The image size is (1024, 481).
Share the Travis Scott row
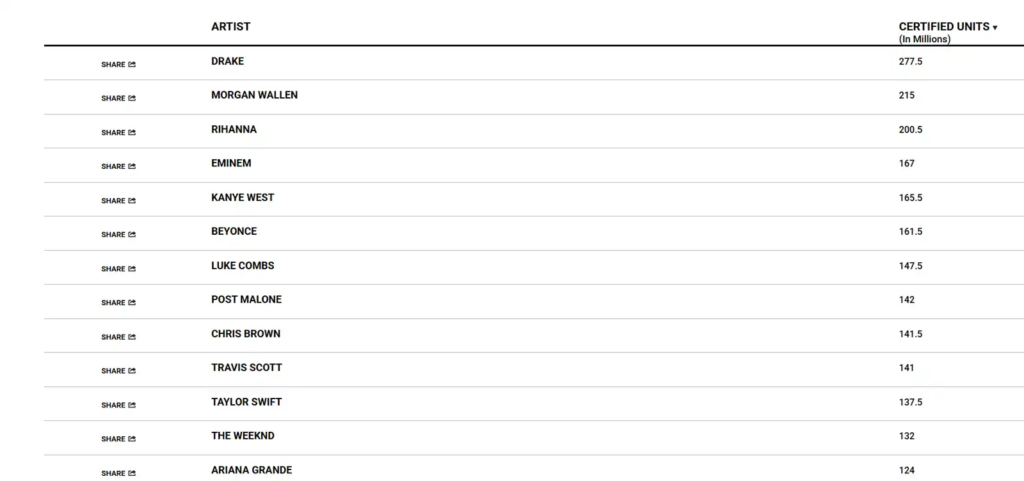pos(132,371)
